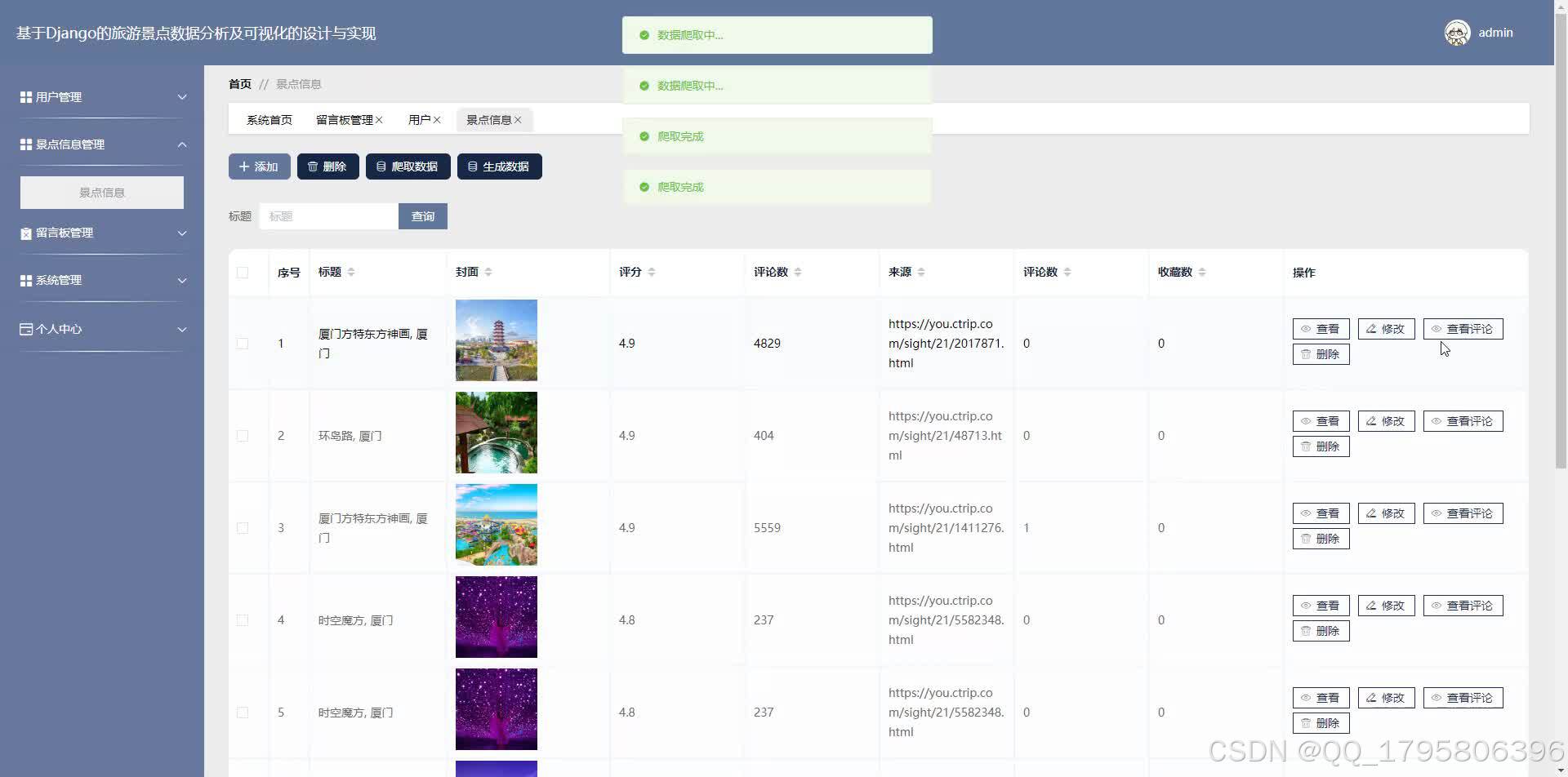Click the 查询 search button
1568x777 pixels.
[423, 216]
